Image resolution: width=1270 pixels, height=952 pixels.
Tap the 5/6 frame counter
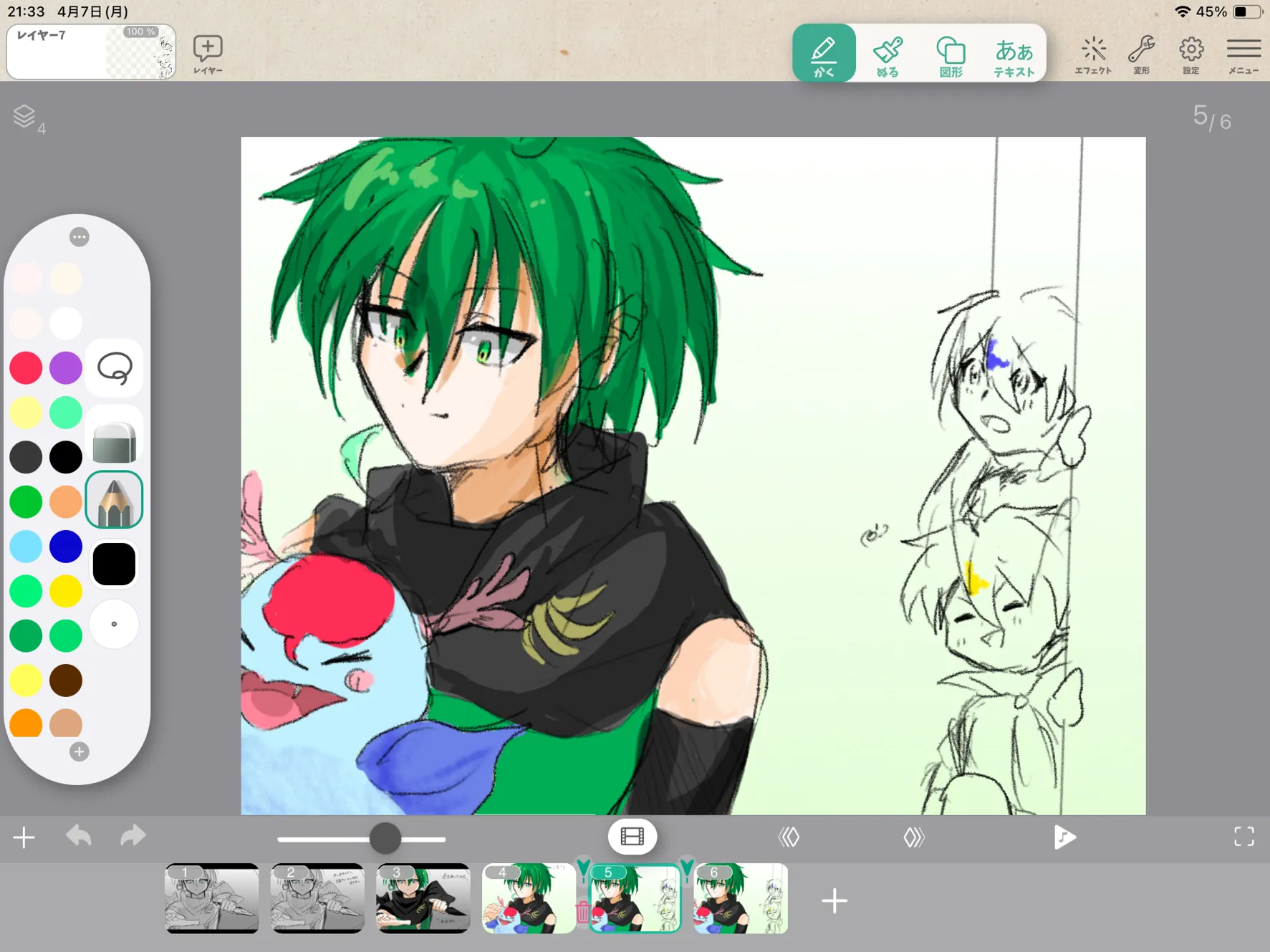click(x=1212, y=117)
